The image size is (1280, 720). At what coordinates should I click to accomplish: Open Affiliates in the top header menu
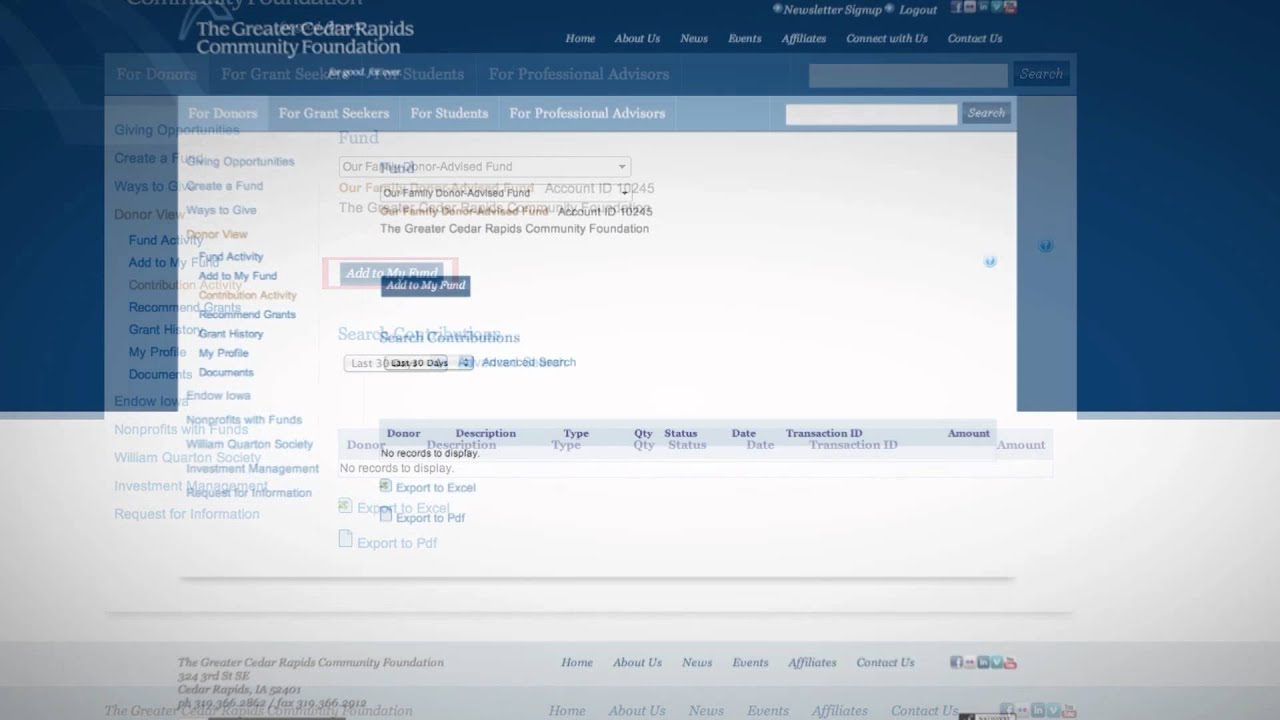(x=804, y=38)
